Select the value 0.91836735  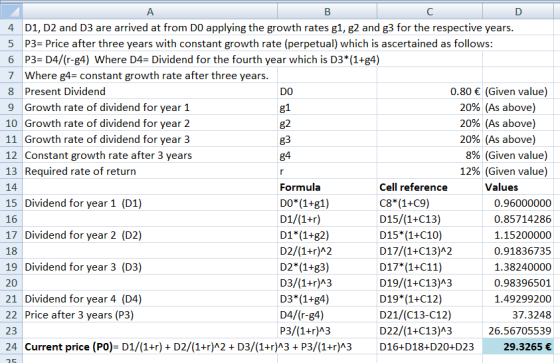click(518, 251)
